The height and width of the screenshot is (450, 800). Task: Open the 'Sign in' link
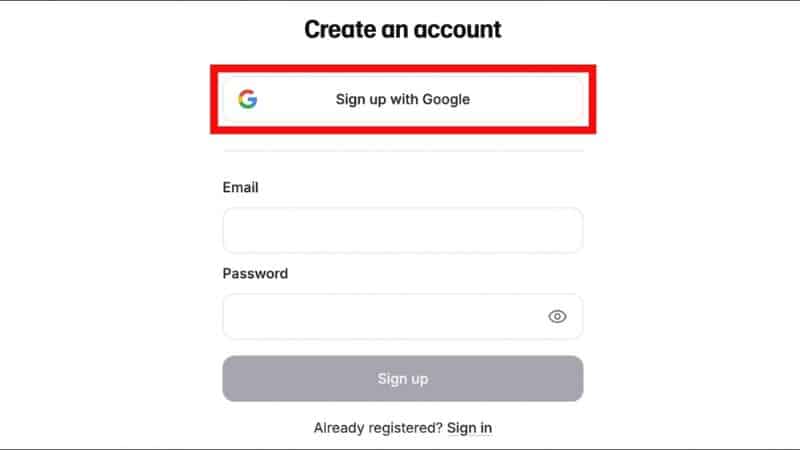coord(469,428)
